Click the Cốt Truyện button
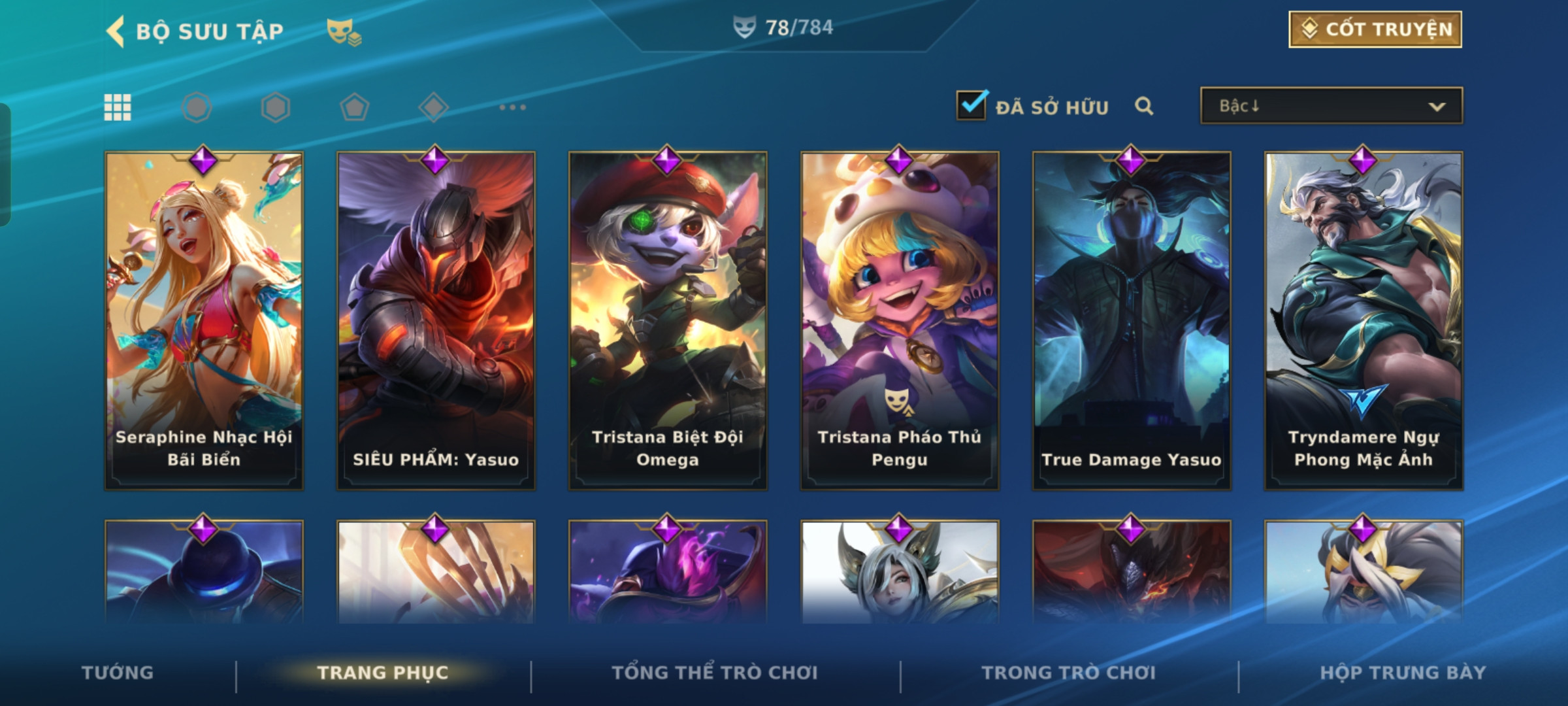 point(1375,29)
